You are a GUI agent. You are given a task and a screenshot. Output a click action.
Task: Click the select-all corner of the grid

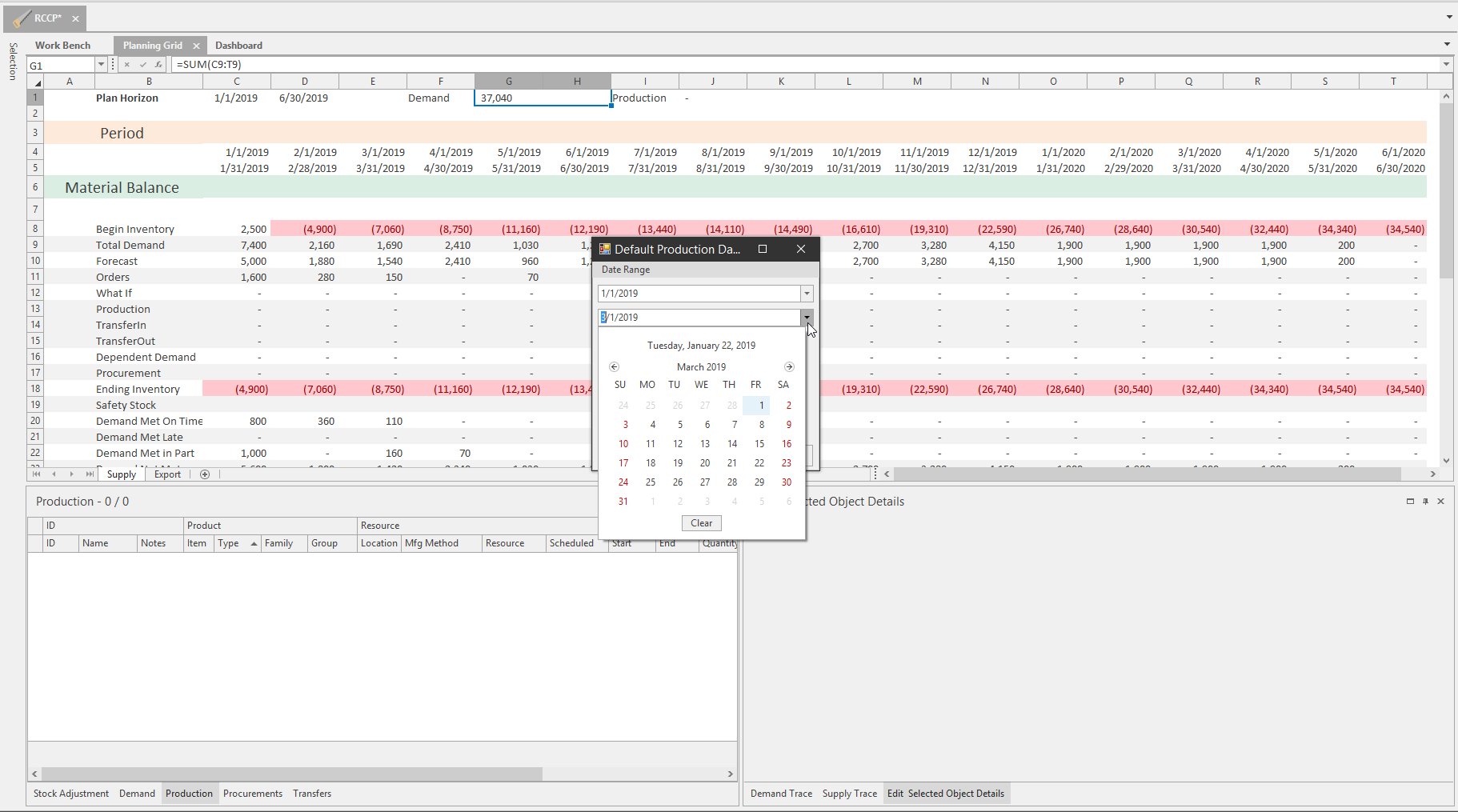coord(36,82)
